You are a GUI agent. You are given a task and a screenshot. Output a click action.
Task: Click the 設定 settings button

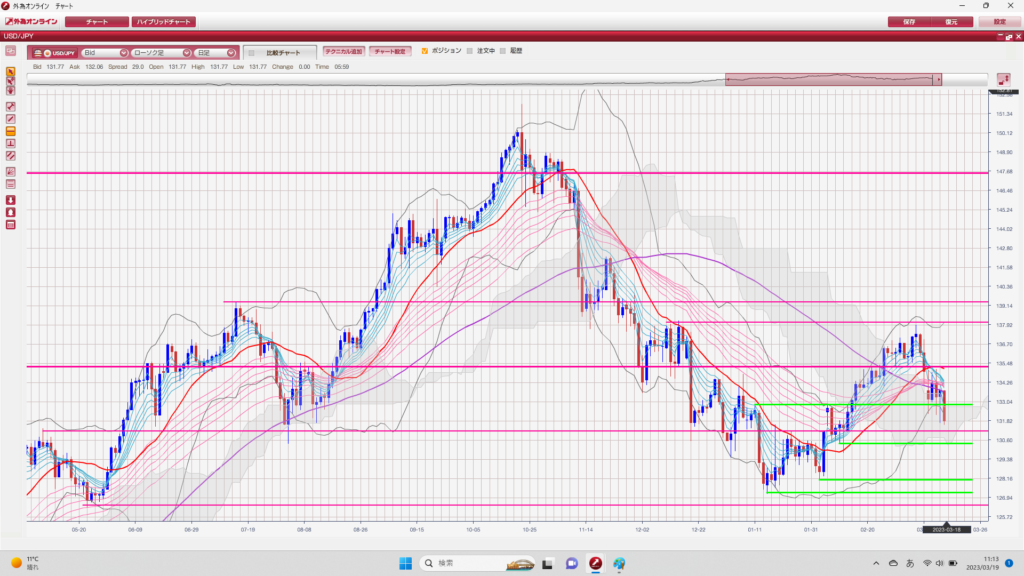click(1000, 22)
